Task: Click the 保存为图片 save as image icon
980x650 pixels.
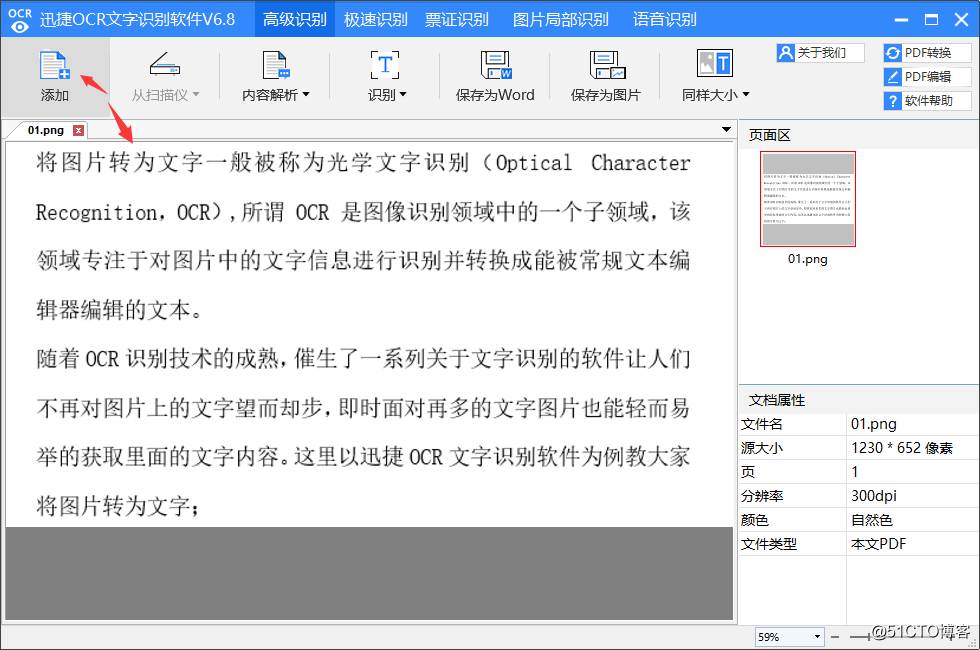Action: click(607, 65)
